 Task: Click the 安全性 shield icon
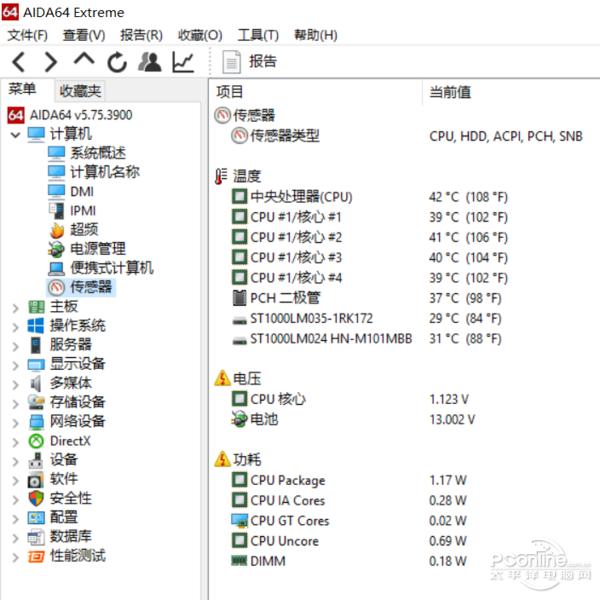point(36,498)
